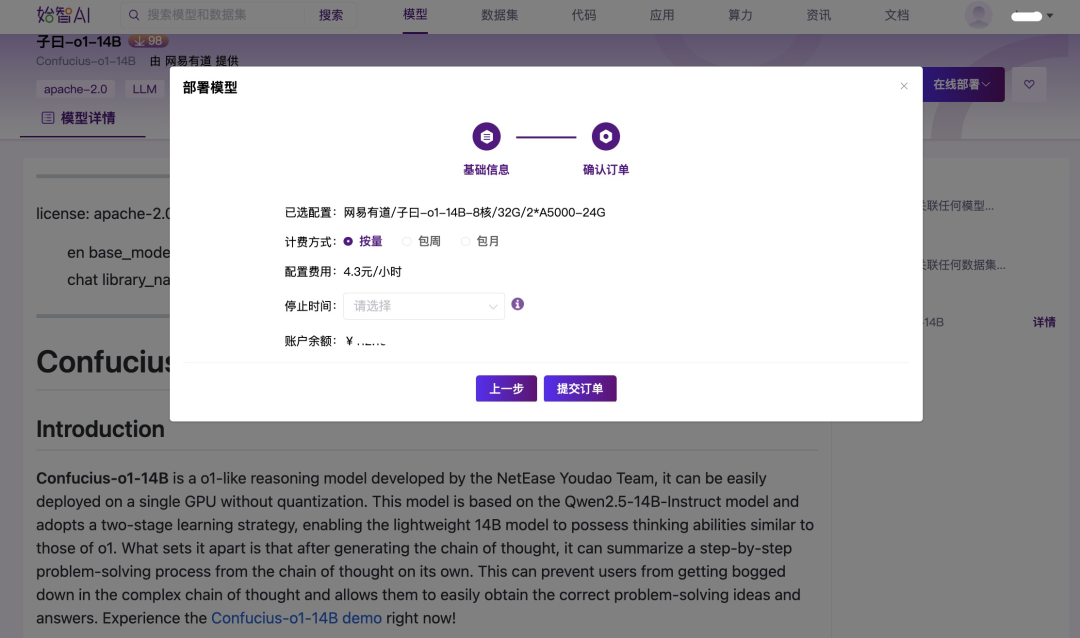Click the apache-2.0 tag
Screen dimensions: 1080x638
click(76, 89)
